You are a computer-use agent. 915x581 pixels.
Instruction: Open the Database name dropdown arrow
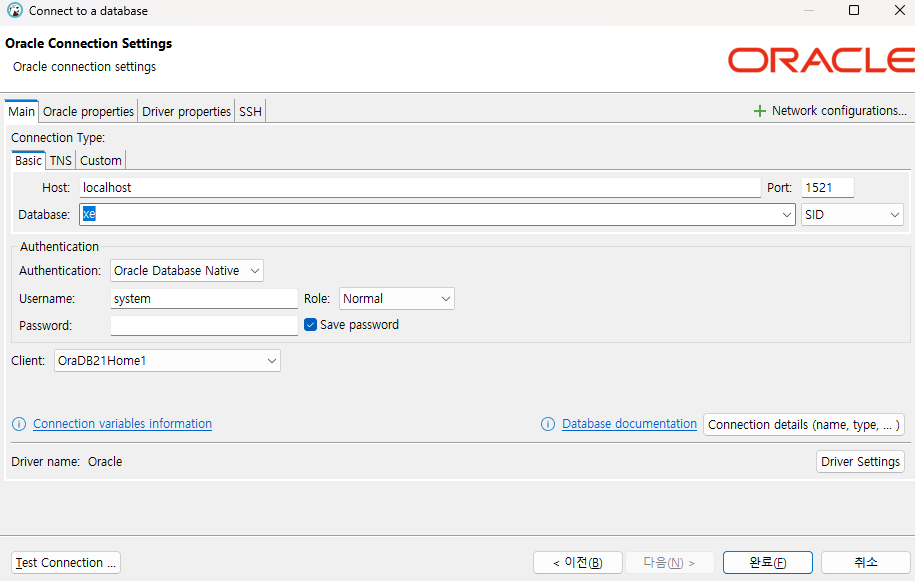pos(786,215)
